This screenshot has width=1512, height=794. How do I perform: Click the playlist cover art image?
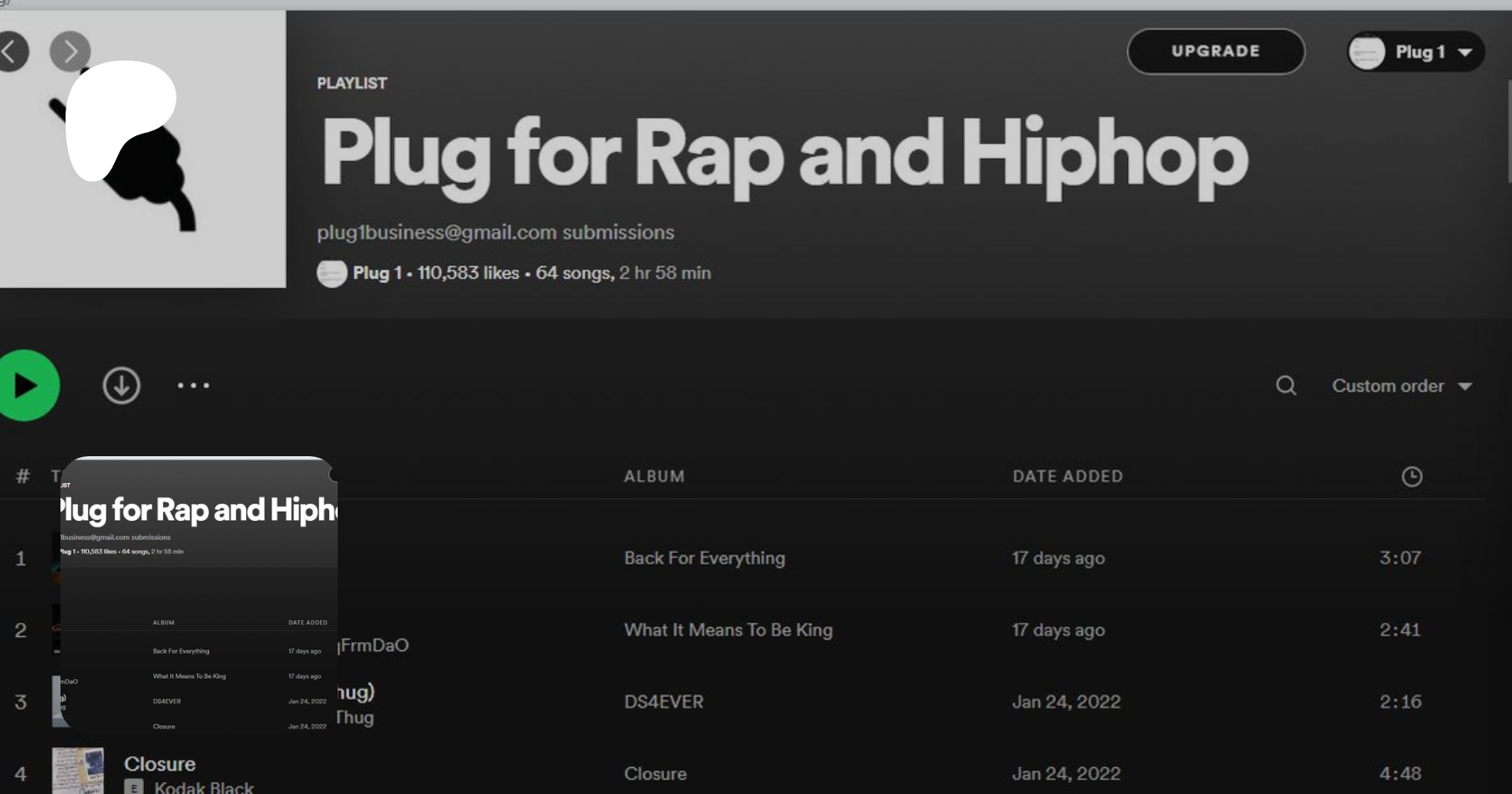point(143,150)
